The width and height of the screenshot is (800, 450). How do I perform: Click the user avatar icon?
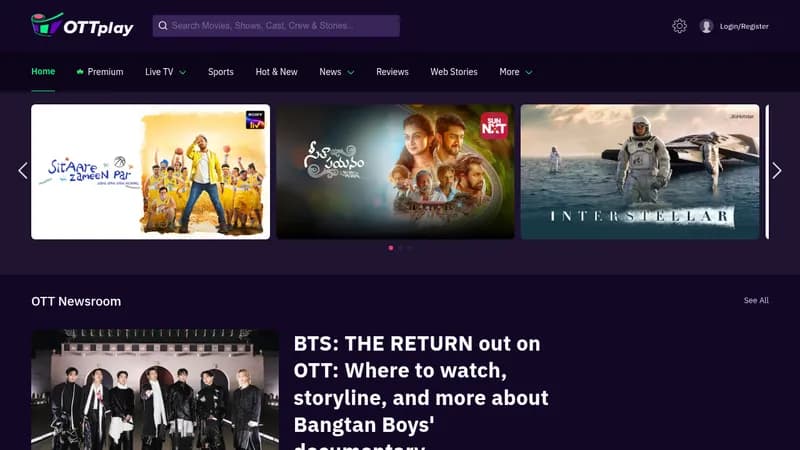[x=706, y=26]
